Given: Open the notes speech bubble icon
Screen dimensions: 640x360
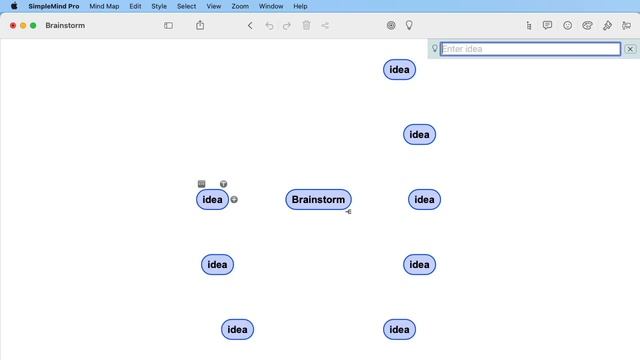Looking at the screenshot, I should pos(547,25).
